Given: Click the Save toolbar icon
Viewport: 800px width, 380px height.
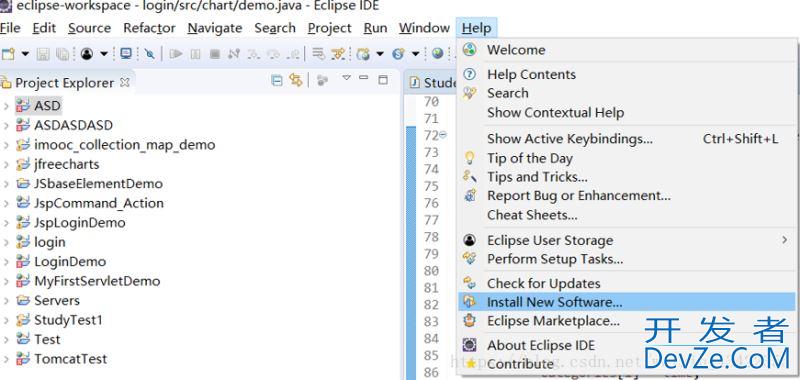Looking at the screenshot, I should (x=43, y=54).
